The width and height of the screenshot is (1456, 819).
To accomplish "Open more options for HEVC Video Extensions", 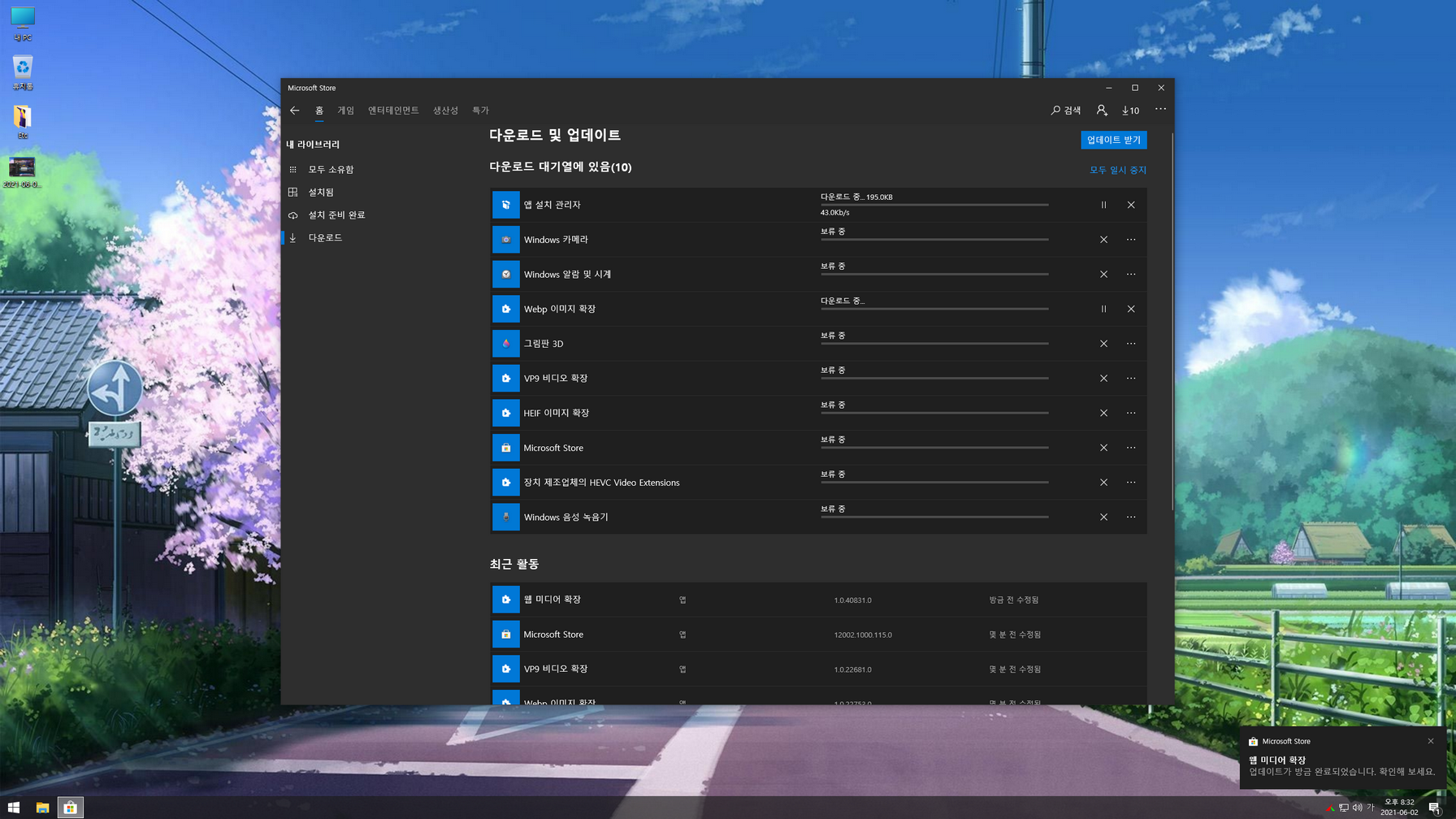I will 1131,483.
